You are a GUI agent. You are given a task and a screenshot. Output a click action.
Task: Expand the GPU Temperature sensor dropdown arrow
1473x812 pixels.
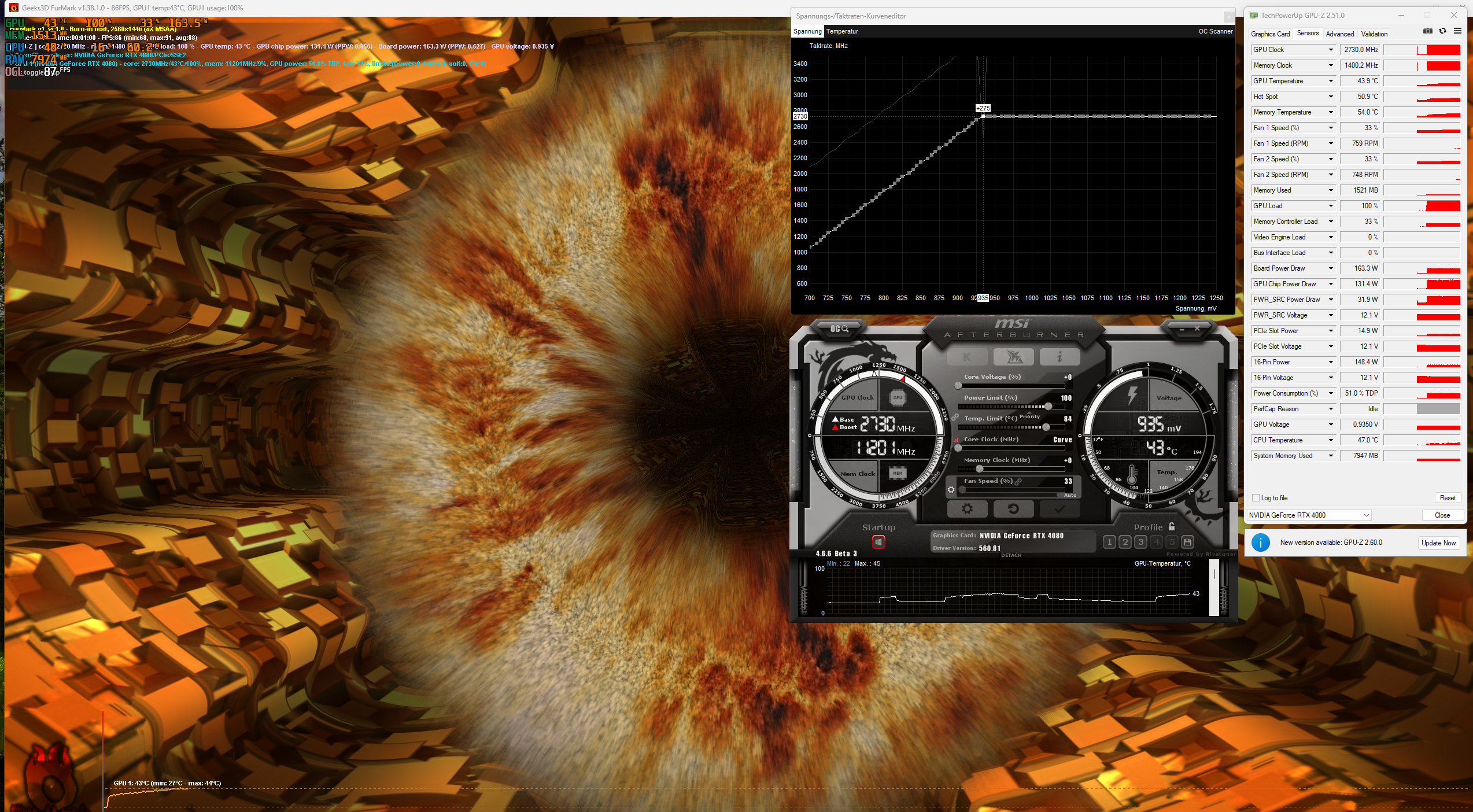click(x=1331, y=81)
